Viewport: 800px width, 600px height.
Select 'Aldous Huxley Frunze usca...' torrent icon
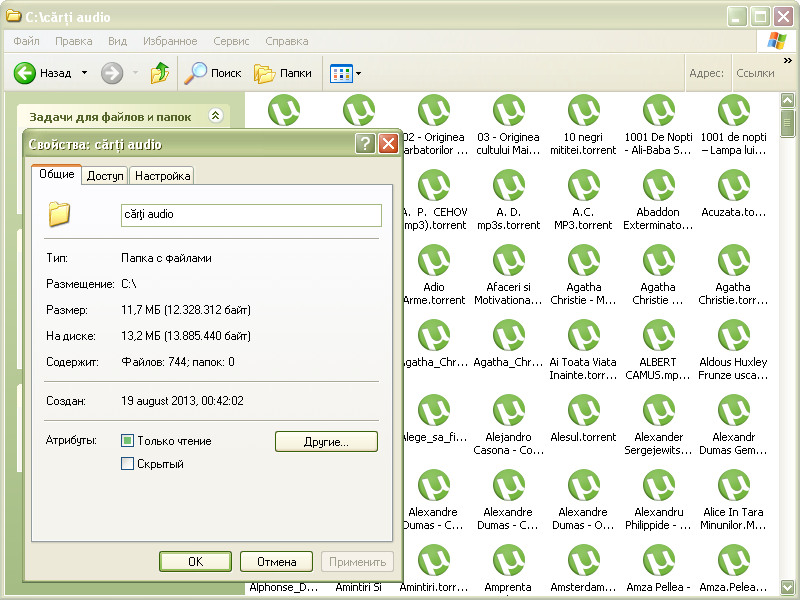734,335
